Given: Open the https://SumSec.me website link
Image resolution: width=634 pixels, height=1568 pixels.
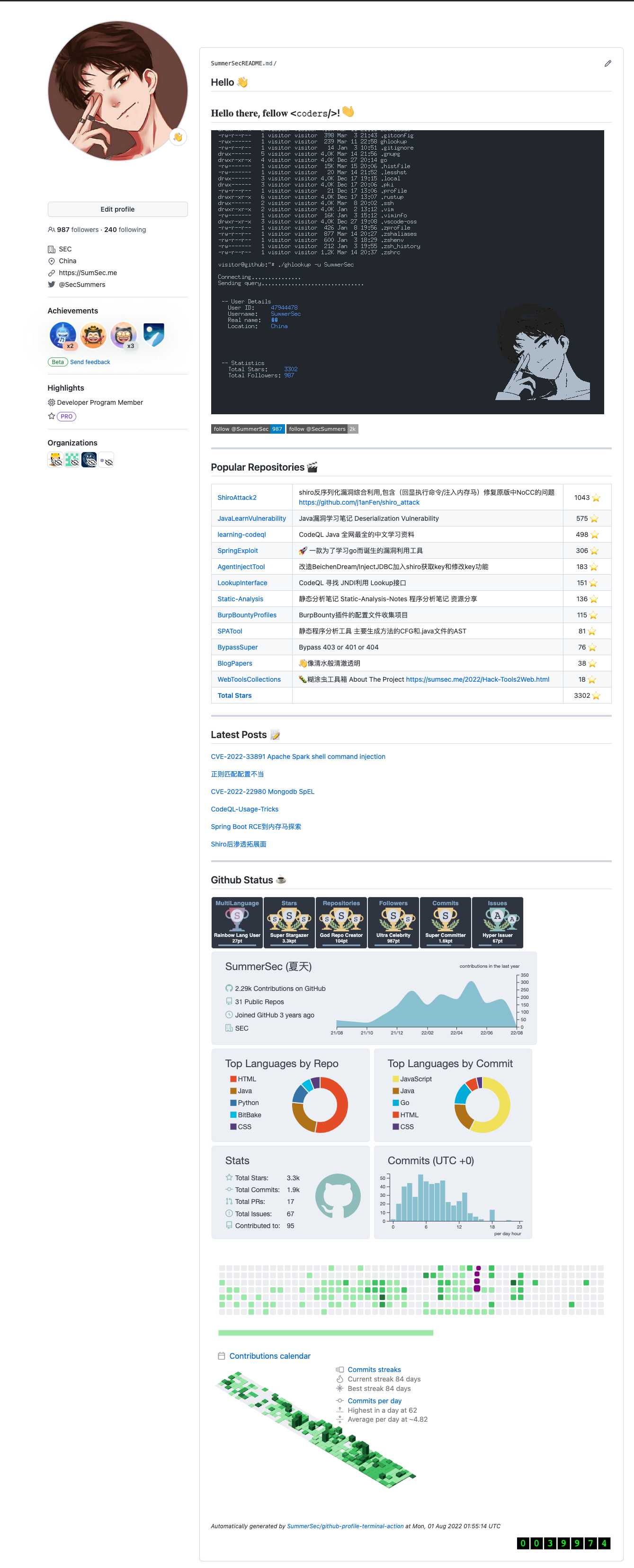Looking at the screenshot, I should click(88, 273).
